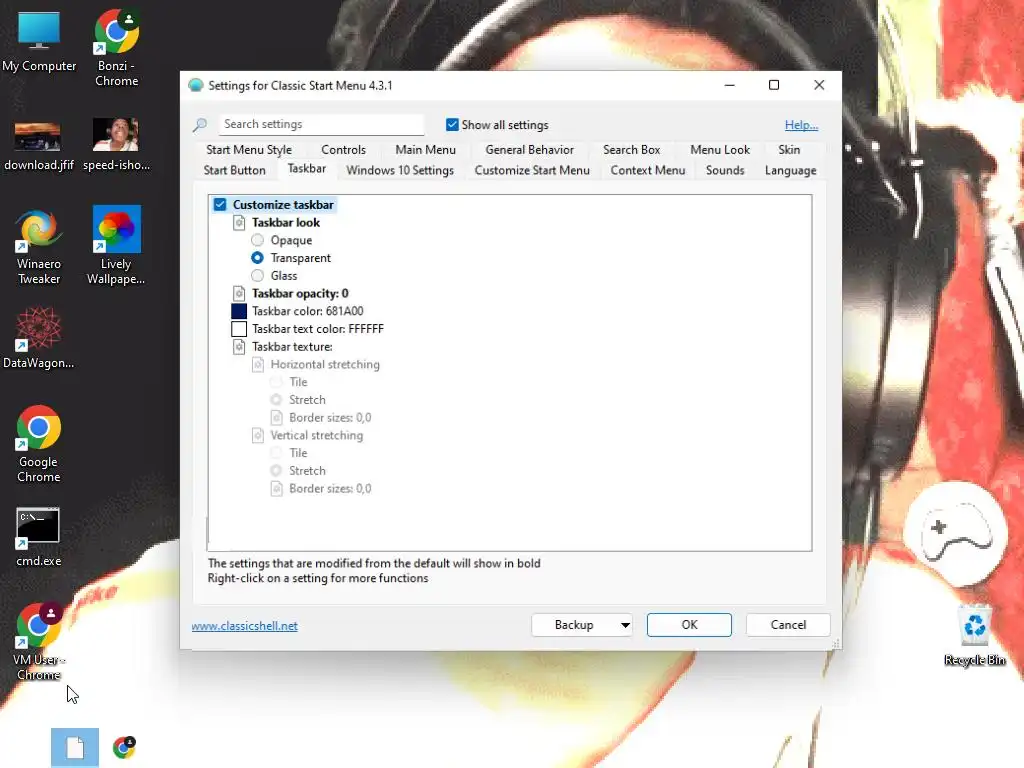The image size is (1024, 768).
Task: Open VM User - Chrome shortcut
Action: [39, 641]
